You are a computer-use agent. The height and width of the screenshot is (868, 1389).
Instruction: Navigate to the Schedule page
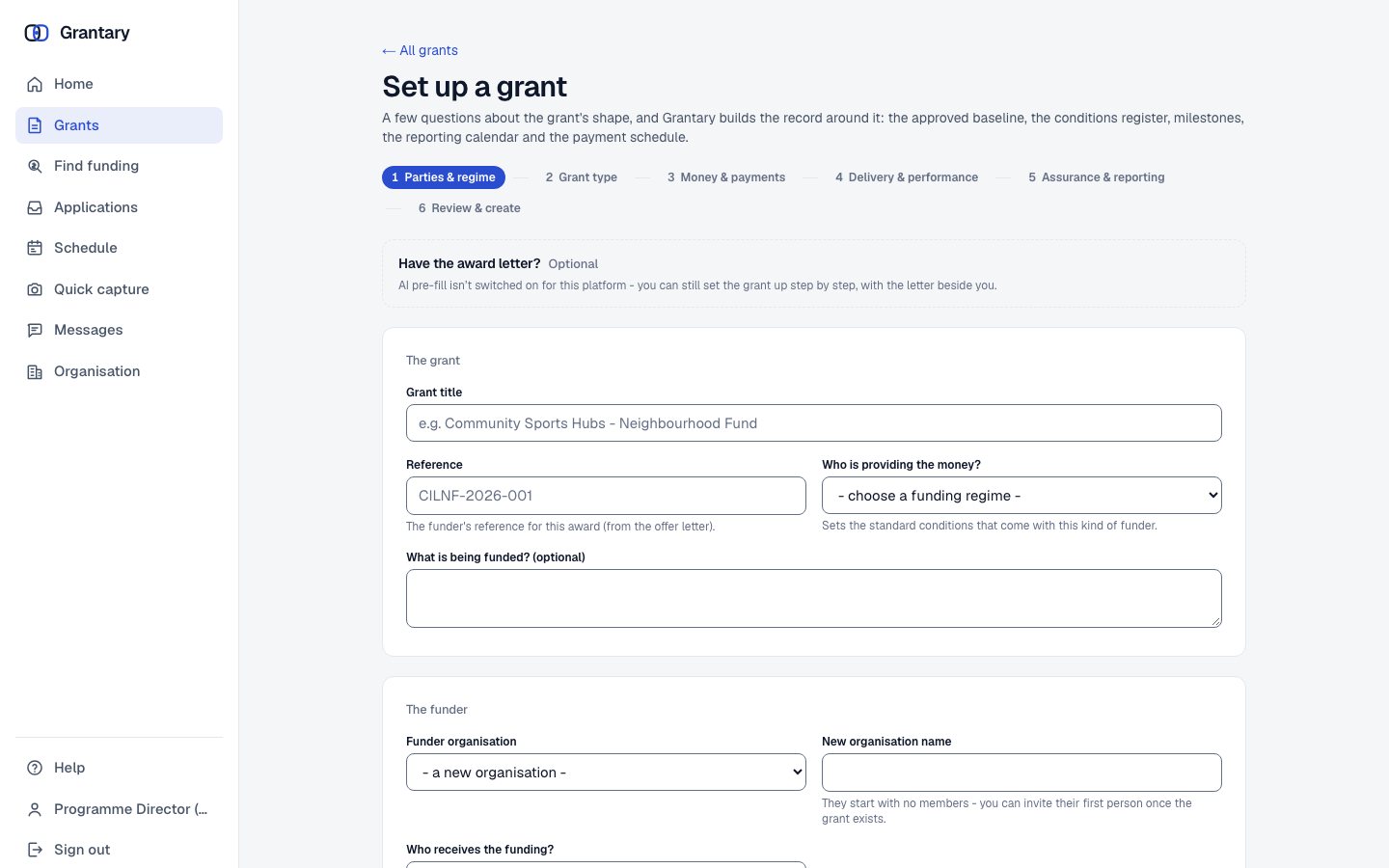tap(120, 248)
